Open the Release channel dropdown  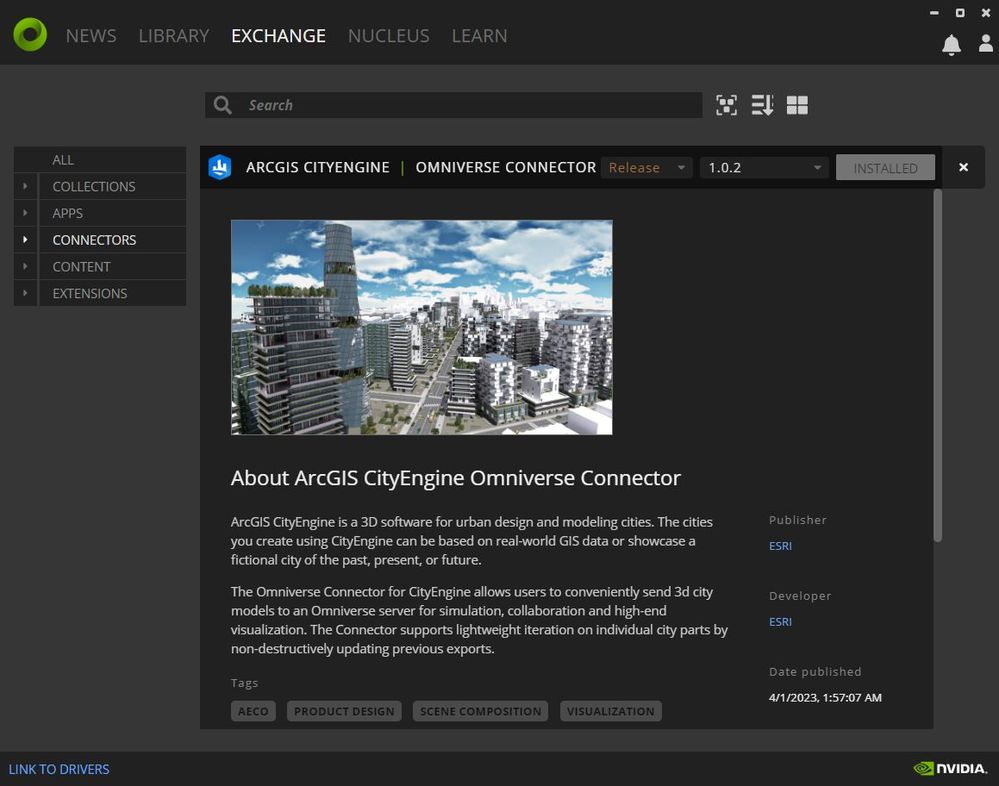(x=646, y=168)
